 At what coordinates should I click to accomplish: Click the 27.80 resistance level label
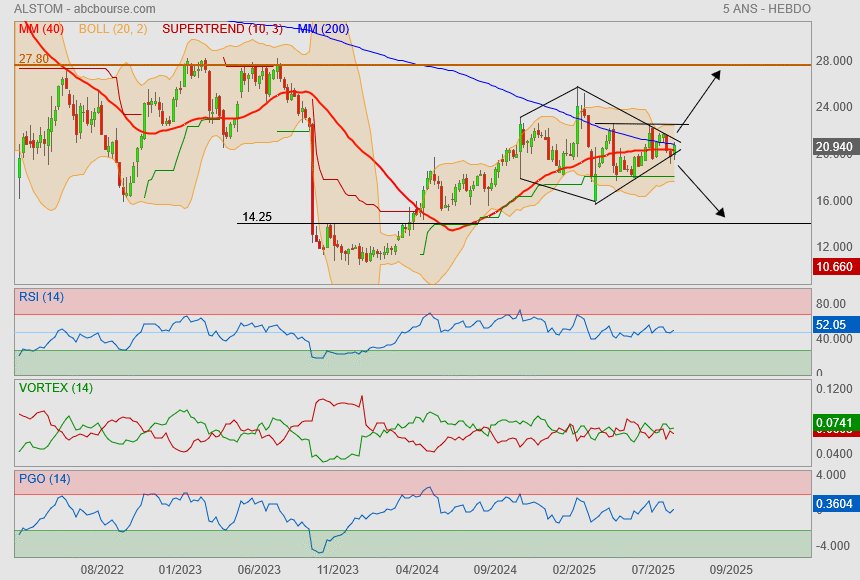33,59
